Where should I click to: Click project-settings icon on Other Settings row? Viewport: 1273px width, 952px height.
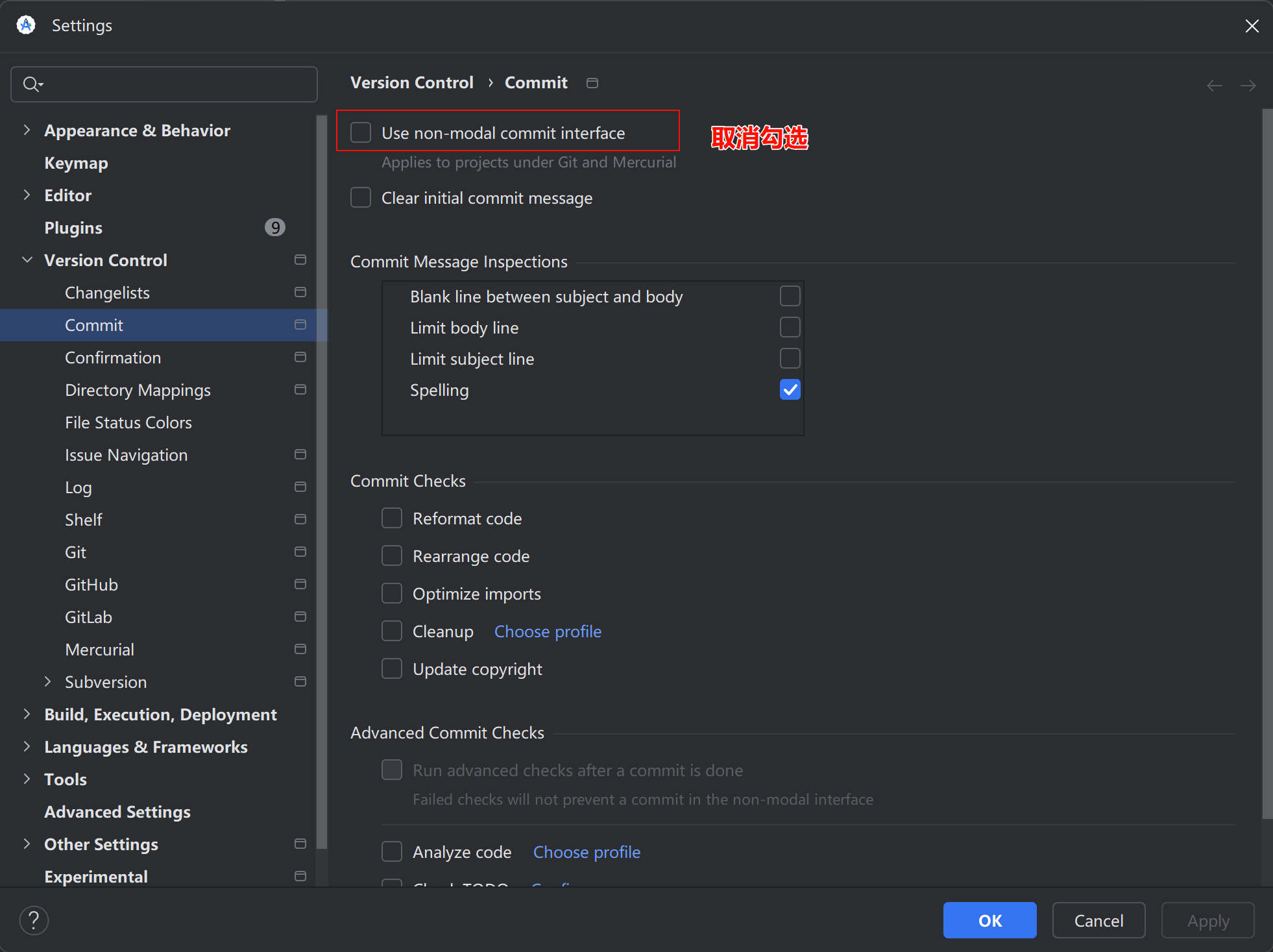[x=300, y=844]
